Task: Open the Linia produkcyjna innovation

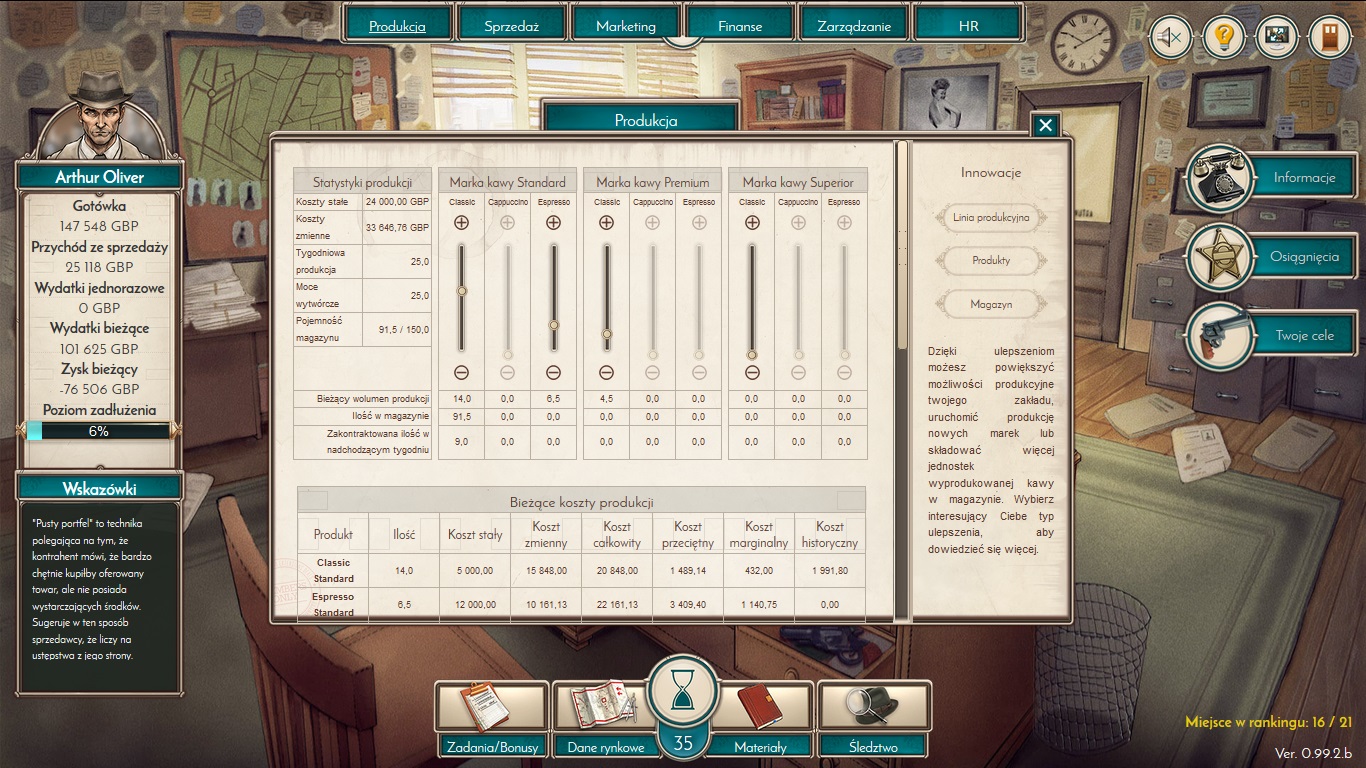Action: [x=991, y=217]
